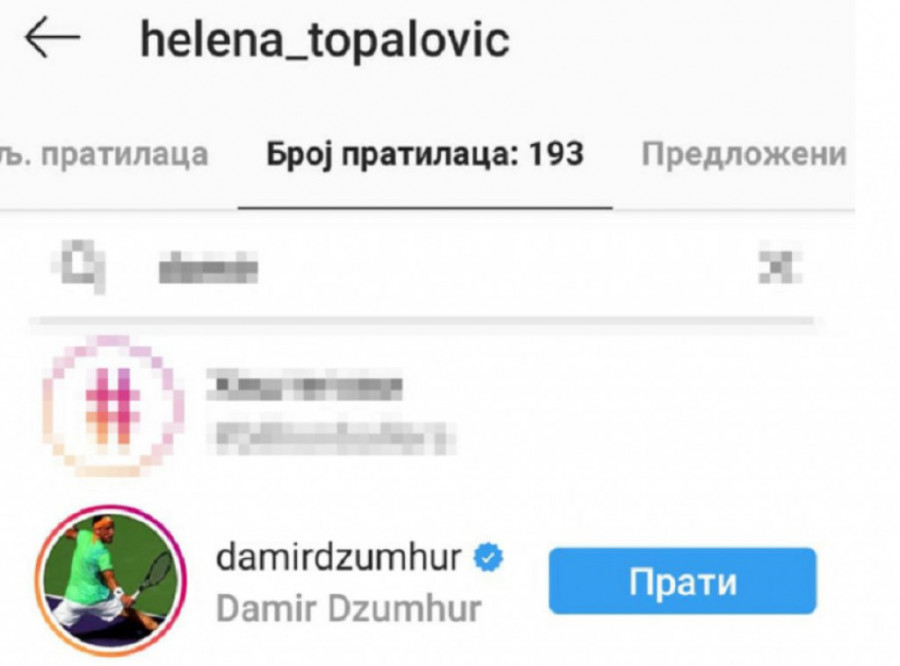Image resolution: width=900 pixels, height=666 pixels.
Task: Switch to the cut-off "пратилаца" tab
Action: (x=104, y=154)
